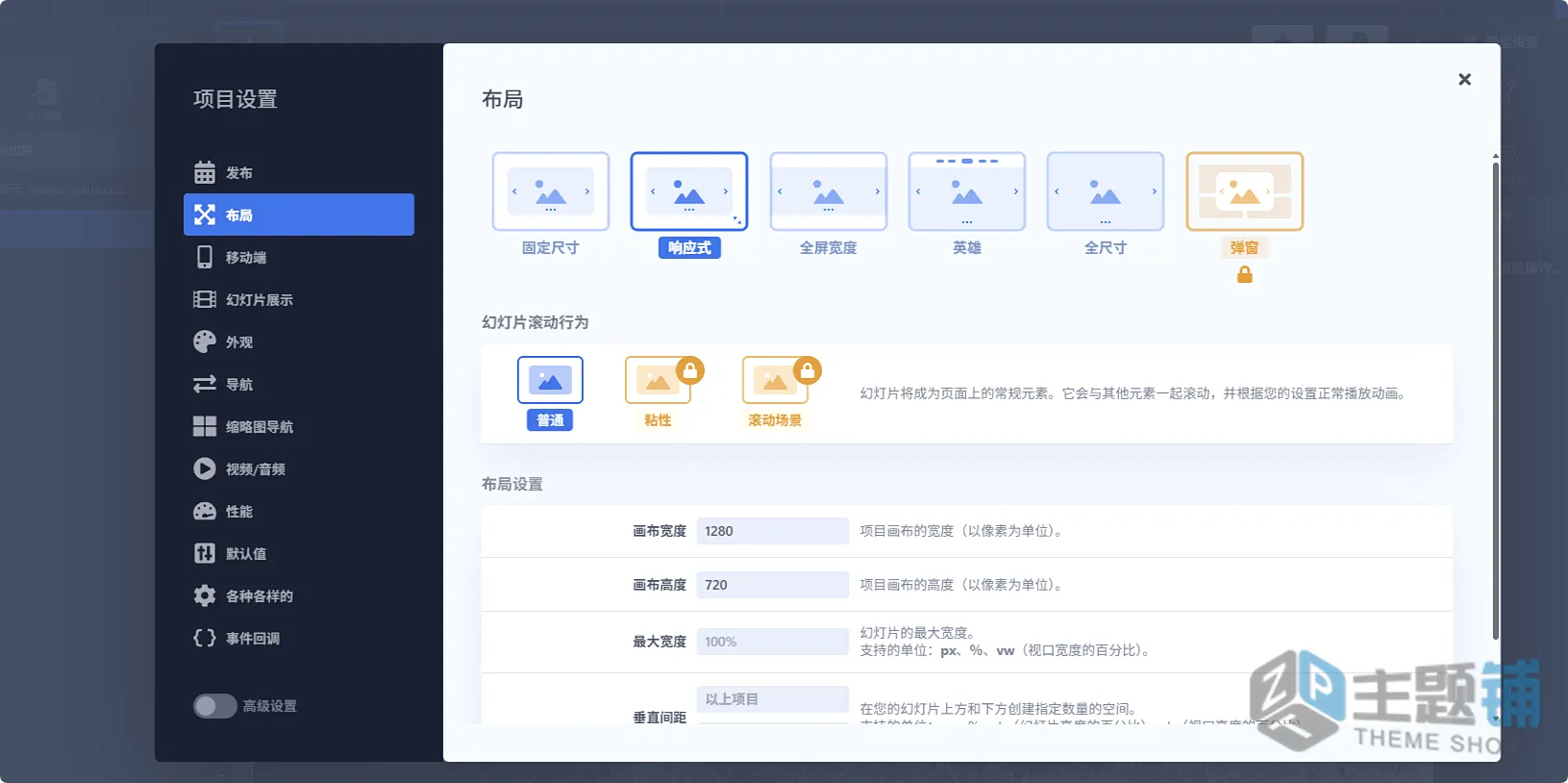Click the 最大宽度 input field
1568x783 pixels.
pyautogui.click(x=772, y=642)
